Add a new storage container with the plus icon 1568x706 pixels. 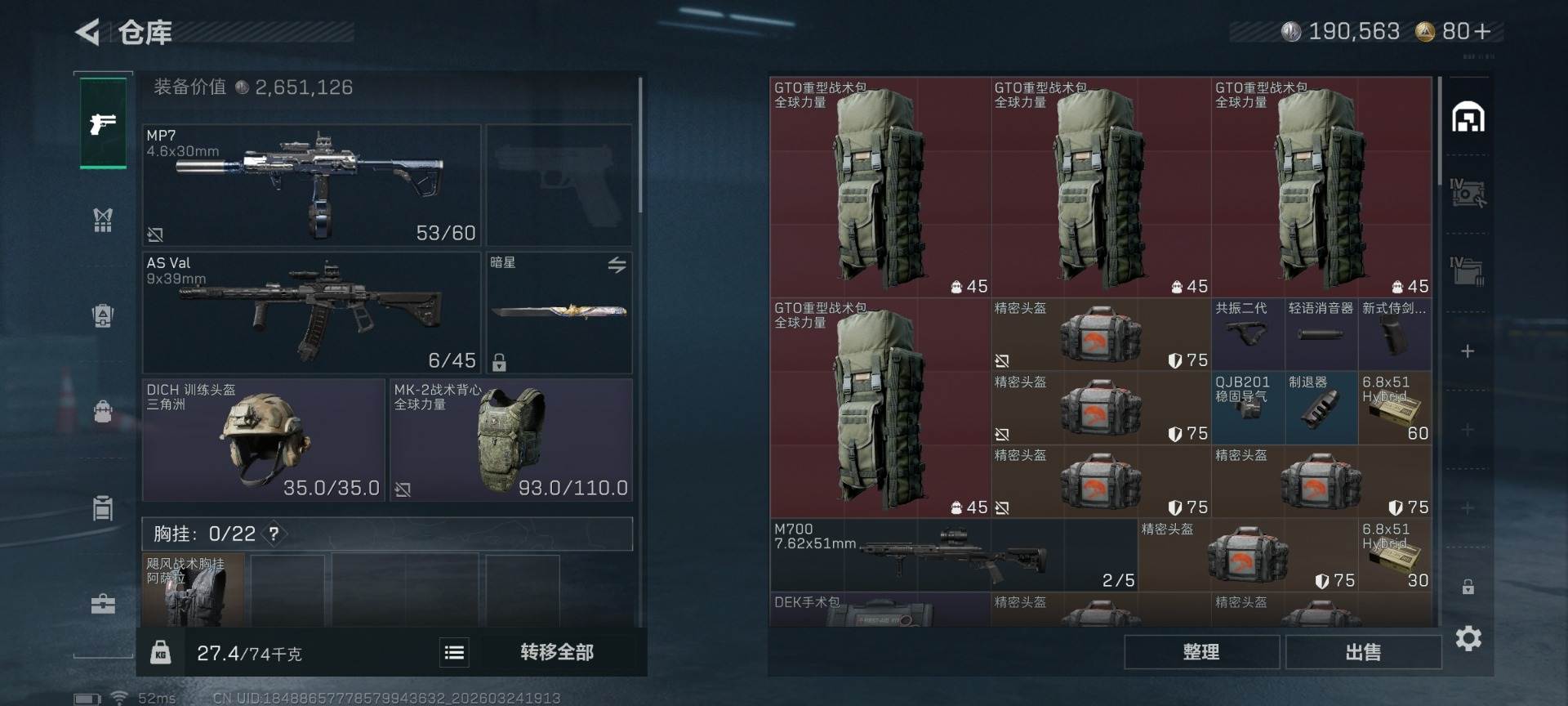1468,351
